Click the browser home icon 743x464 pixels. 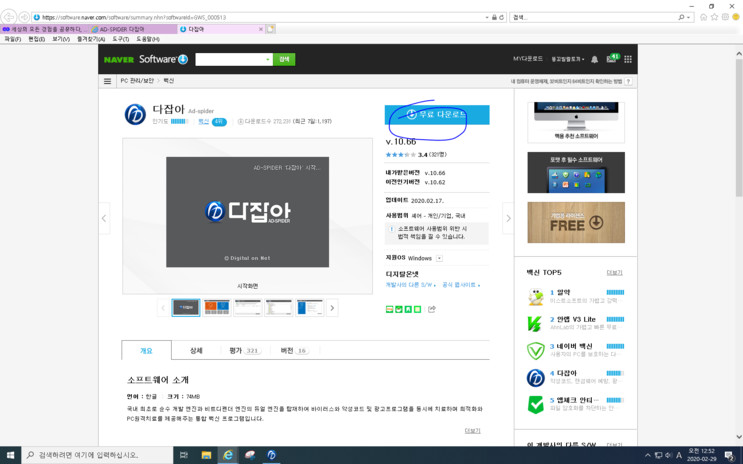coord(703,17)
